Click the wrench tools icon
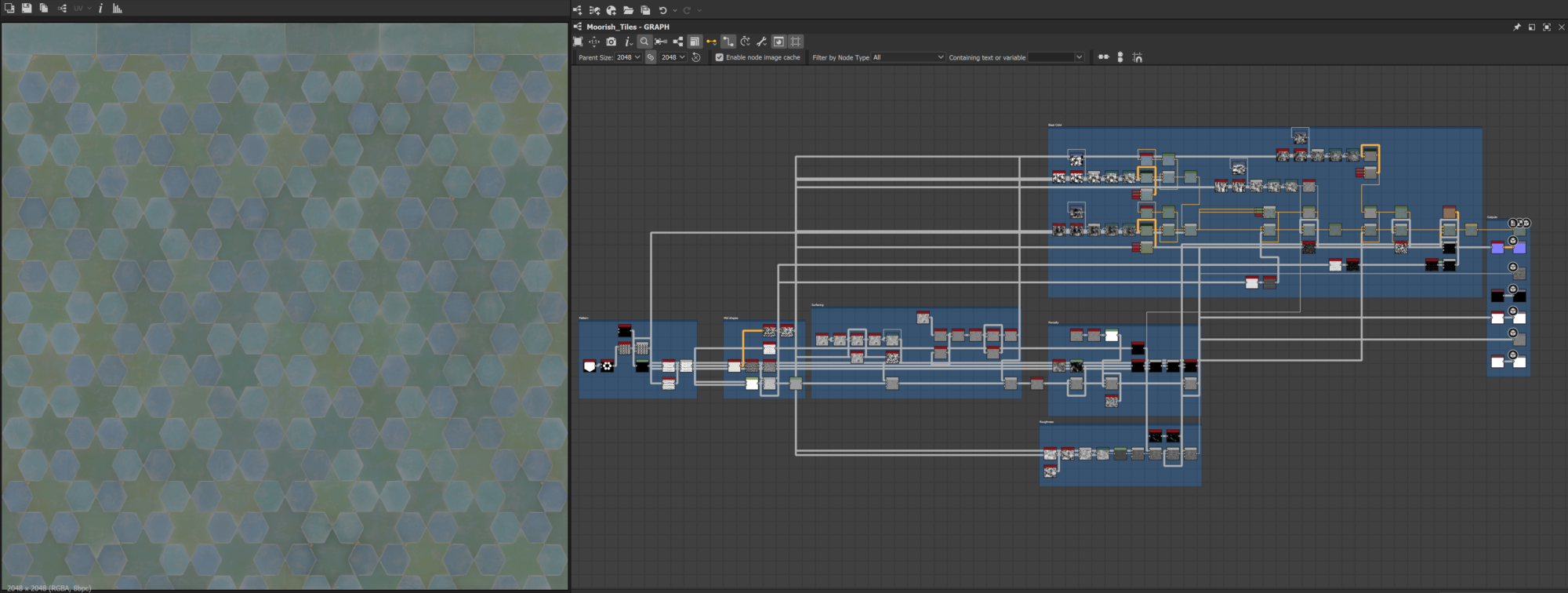1568x593 pixels. click(x=761, y=42)
